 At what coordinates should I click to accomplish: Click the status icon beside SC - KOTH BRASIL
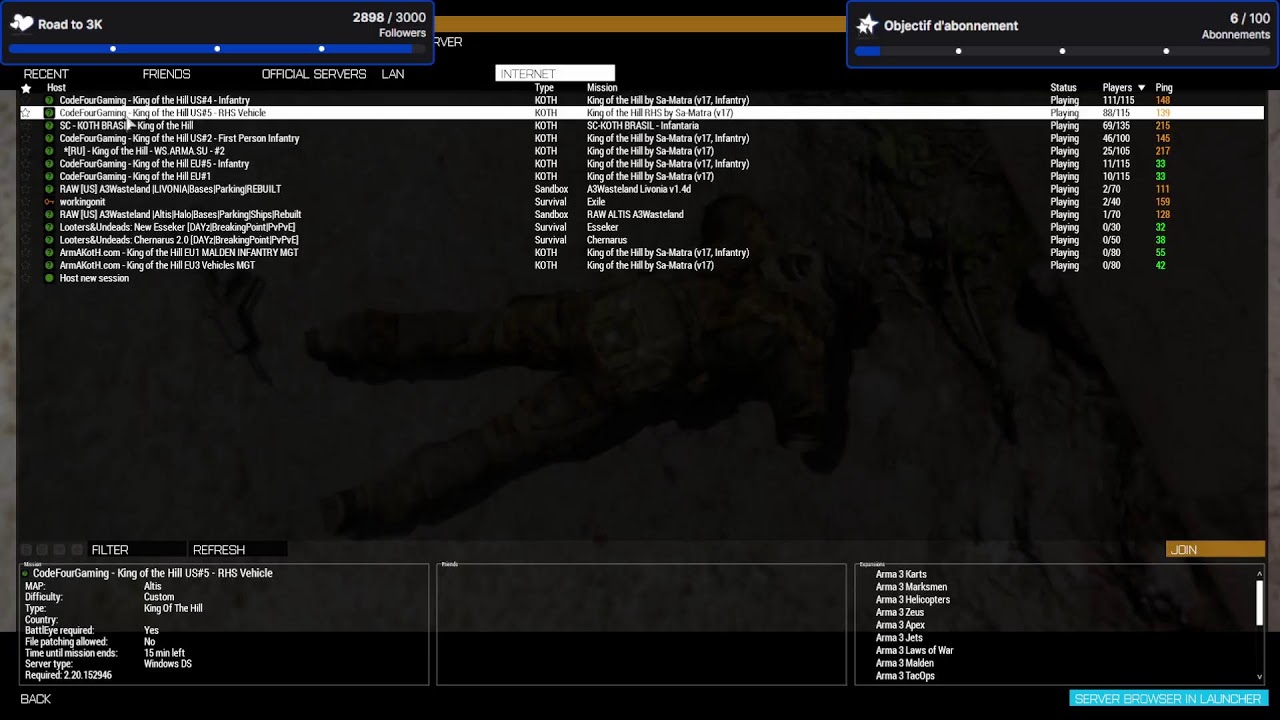(x=49, y=126)
